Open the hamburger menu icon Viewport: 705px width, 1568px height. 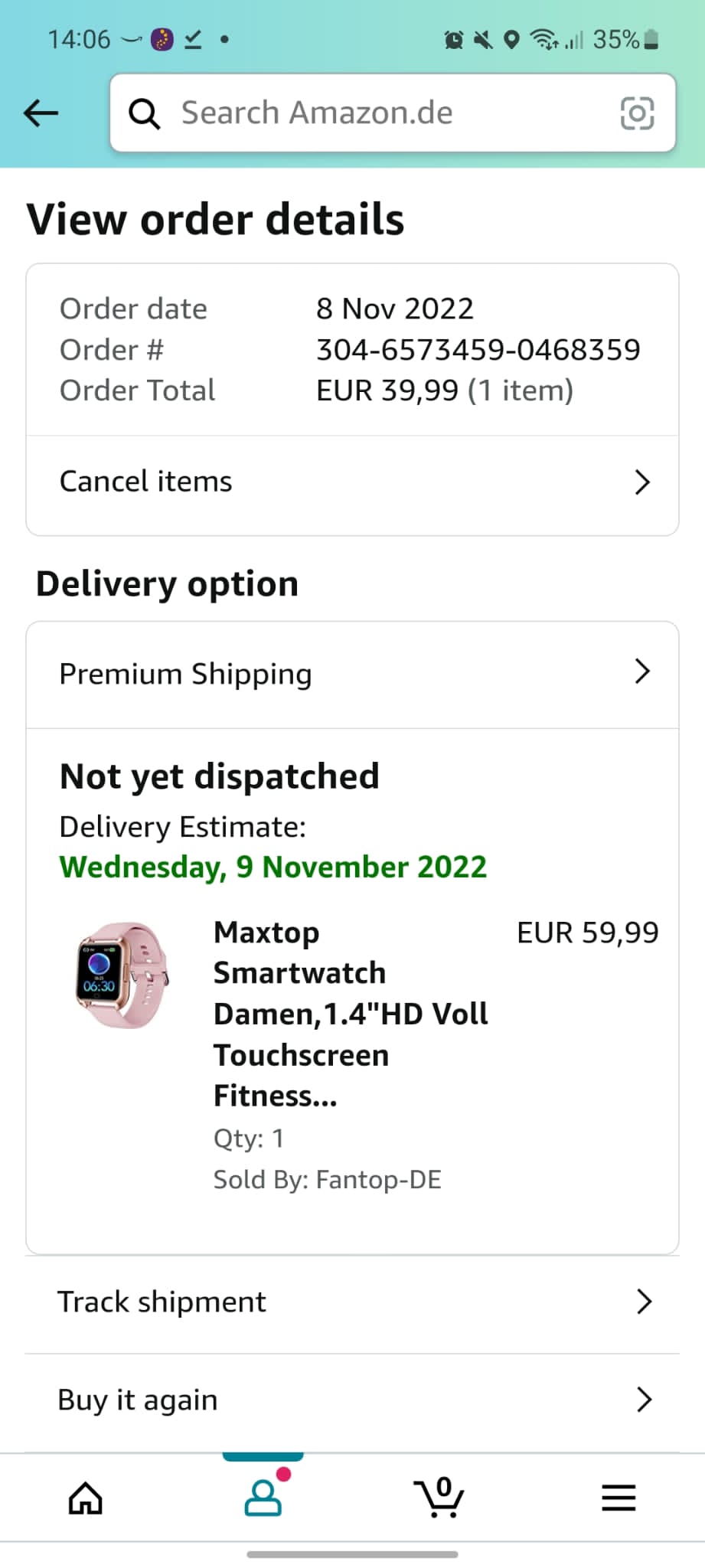[619, 1498]
